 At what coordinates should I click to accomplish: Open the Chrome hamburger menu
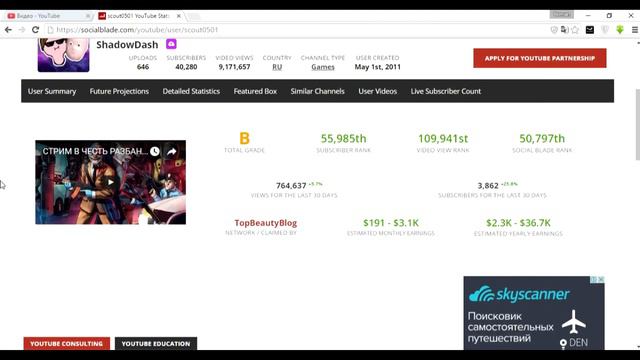(x=635, y=30)
